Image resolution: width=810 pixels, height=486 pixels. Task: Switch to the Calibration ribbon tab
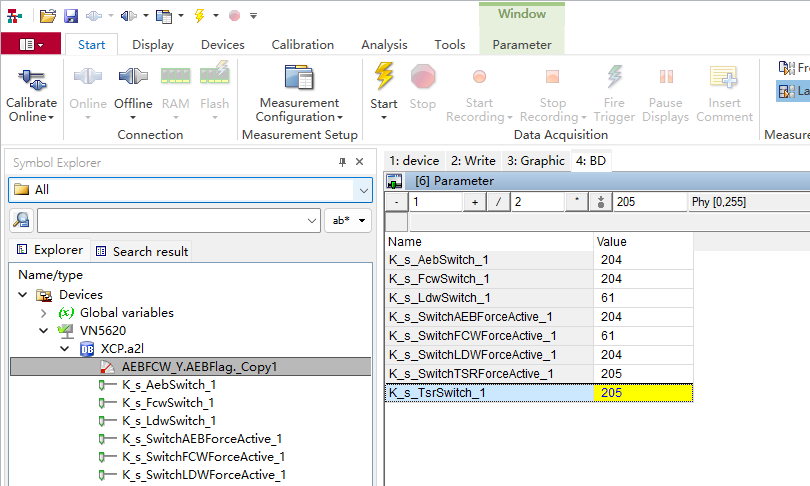(x=302, y=45)
